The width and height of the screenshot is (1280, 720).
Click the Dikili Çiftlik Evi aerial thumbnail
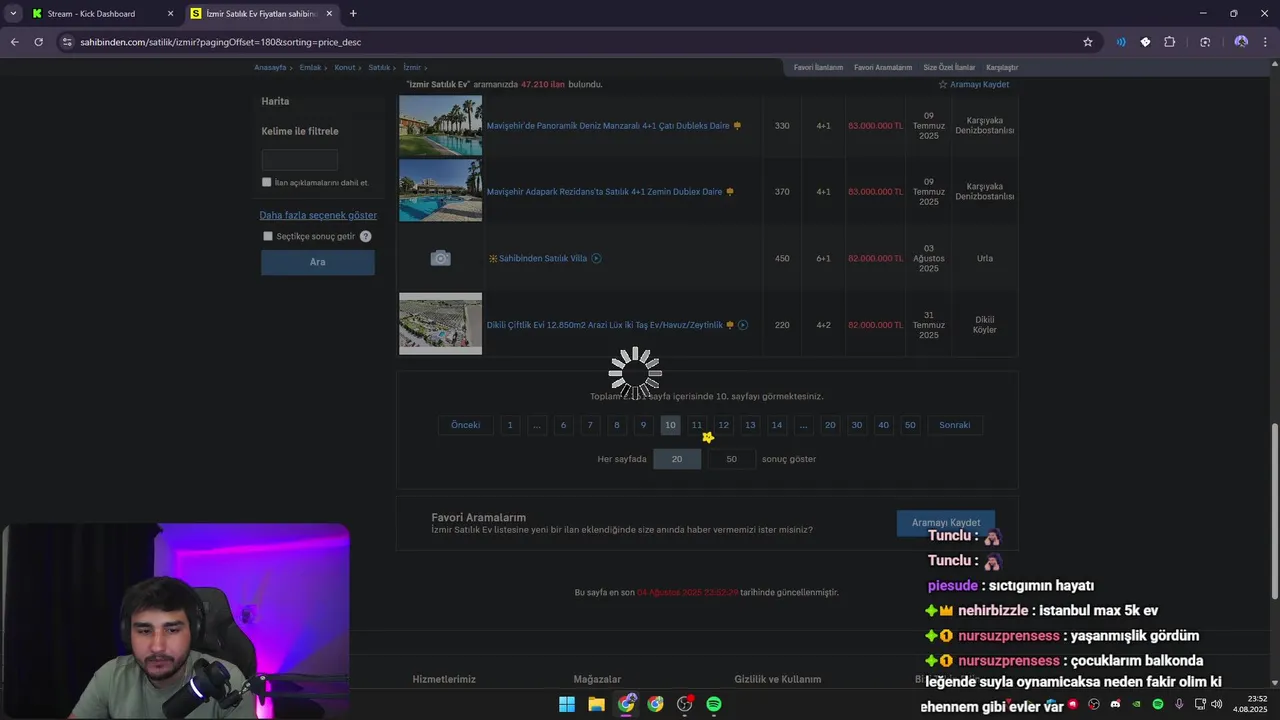click(x=440, y=323)
